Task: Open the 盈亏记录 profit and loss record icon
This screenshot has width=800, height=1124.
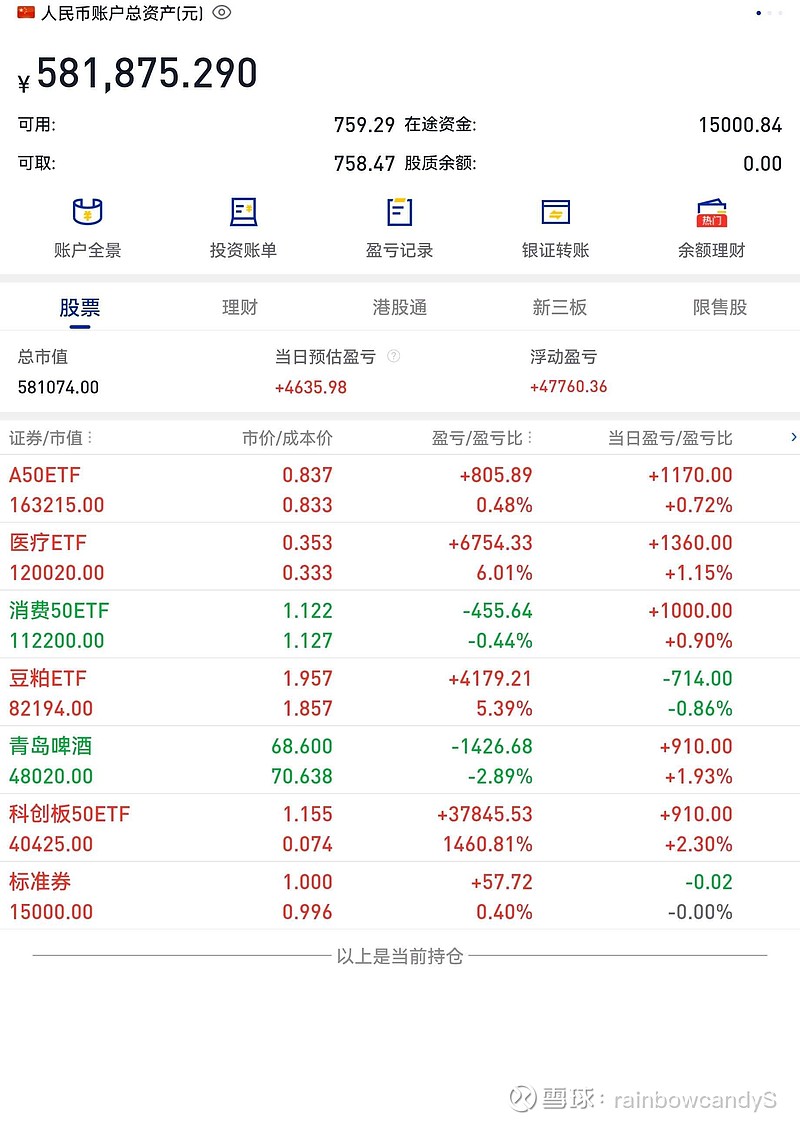Action: coord(399,212)
